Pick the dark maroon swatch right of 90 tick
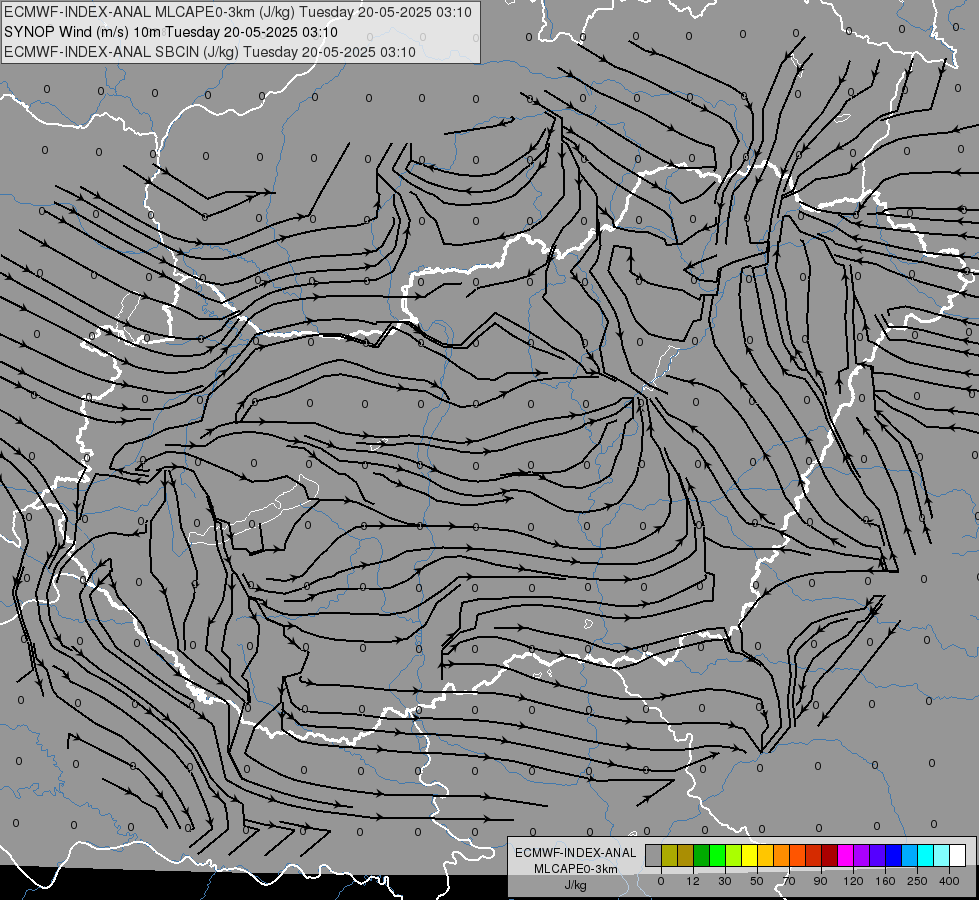Image resolution: width=979 pixels, height=900 pixels. click(x=830, y=855)
